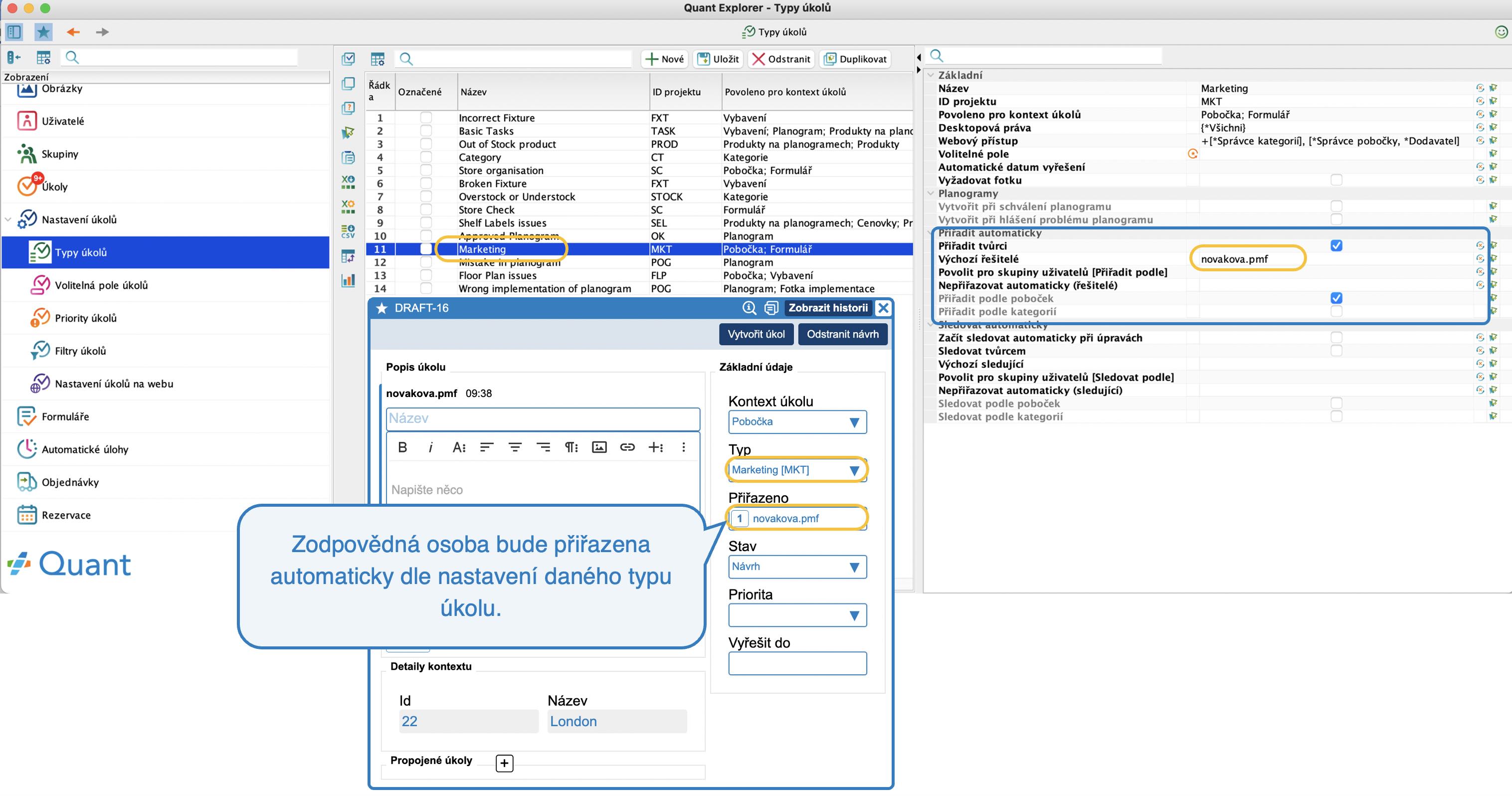
Task: Collapse the Základní section
Action: click(931, 75)
